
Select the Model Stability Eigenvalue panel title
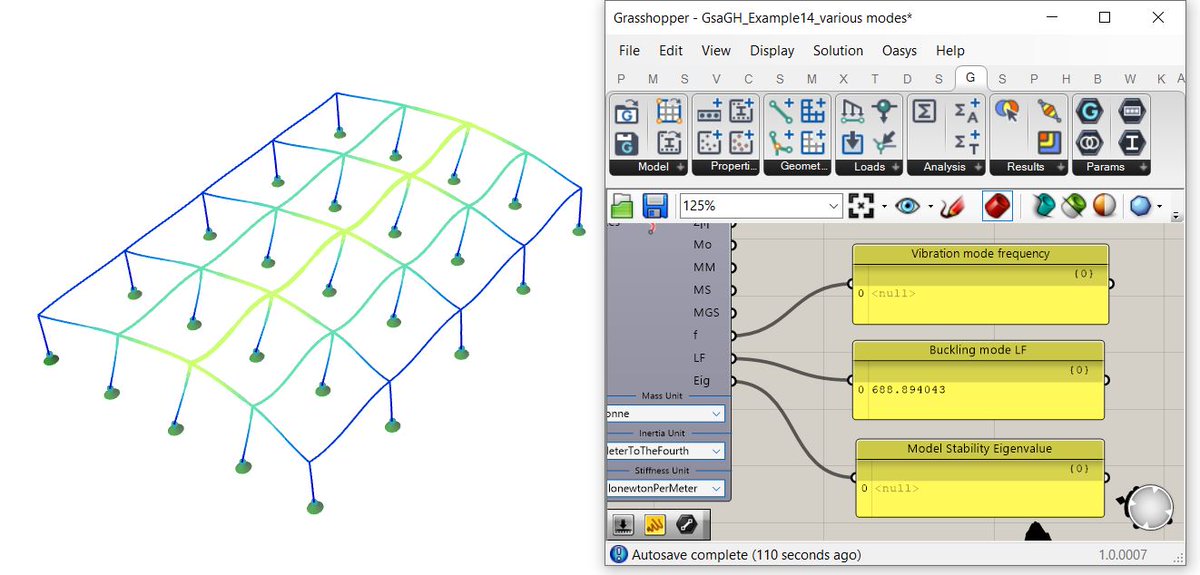980,449
